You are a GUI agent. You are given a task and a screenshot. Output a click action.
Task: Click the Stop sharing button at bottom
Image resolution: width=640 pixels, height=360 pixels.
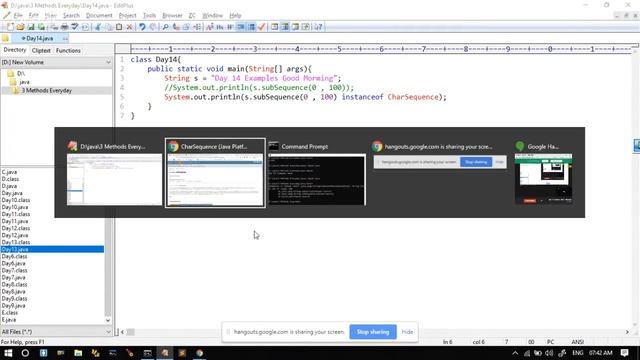(373, 332)
